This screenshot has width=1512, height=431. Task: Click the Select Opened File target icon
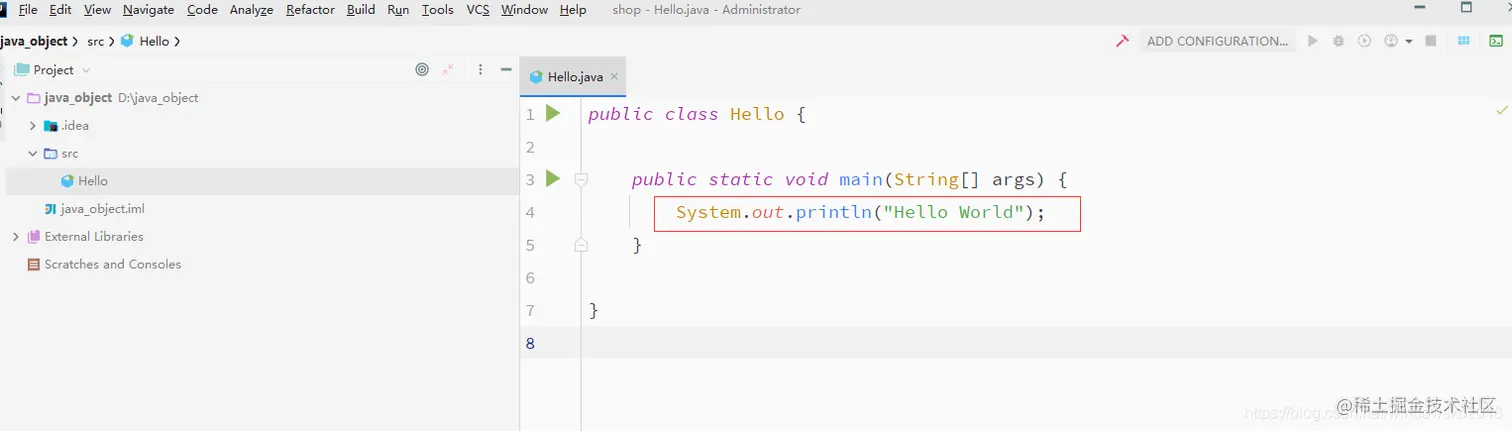pyautogui.click(x=422, y=70)
